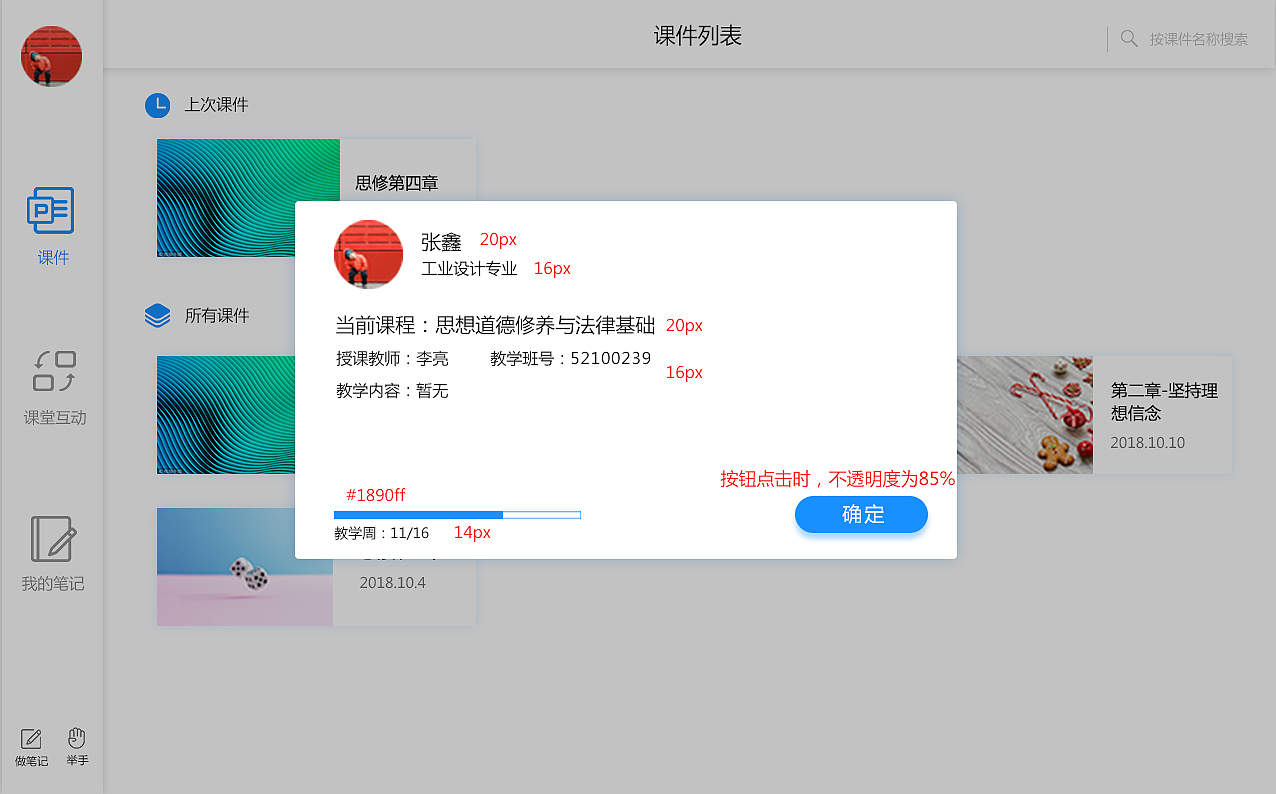The height and width of the screenshot is (794, 1276).
Task: Click the teaching-week progress bar
Action: [457, 514]
